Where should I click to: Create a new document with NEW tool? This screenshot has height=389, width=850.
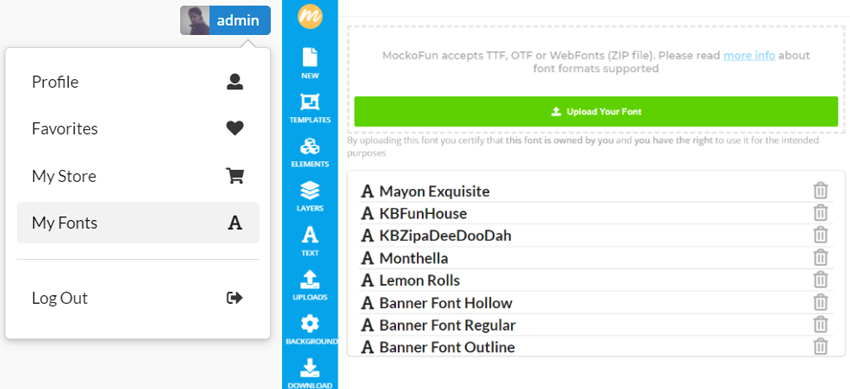310,63
